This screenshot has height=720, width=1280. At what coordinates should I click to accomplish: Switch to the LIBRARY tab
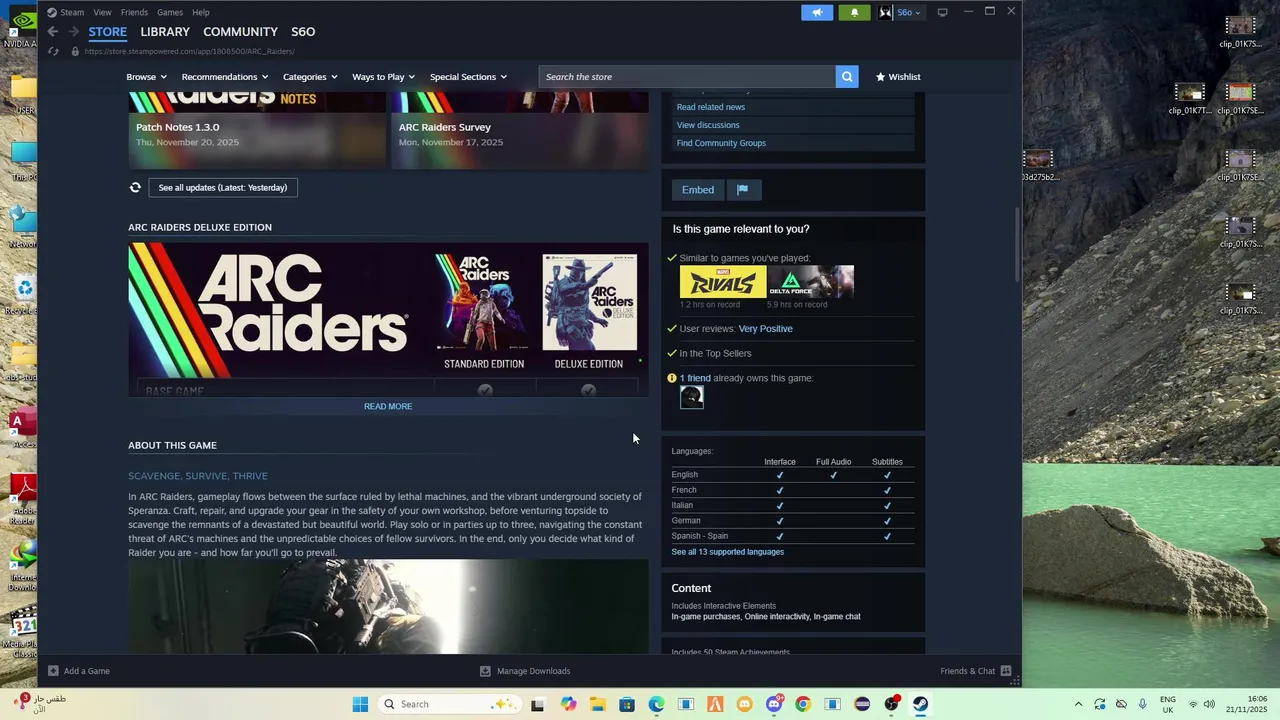click(x=165, y=32)
